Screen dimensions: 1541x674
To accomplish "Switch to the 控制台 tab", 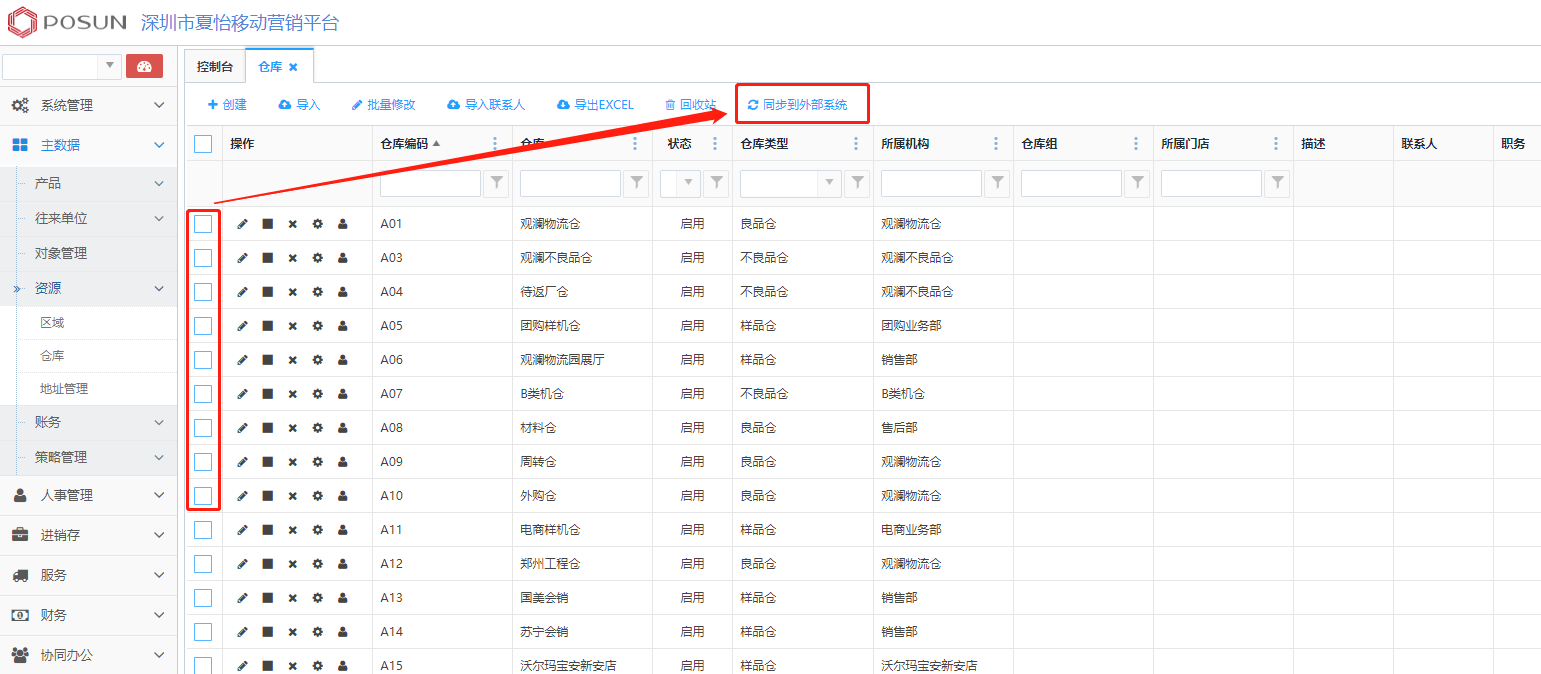I will click(x=215, y=67).
